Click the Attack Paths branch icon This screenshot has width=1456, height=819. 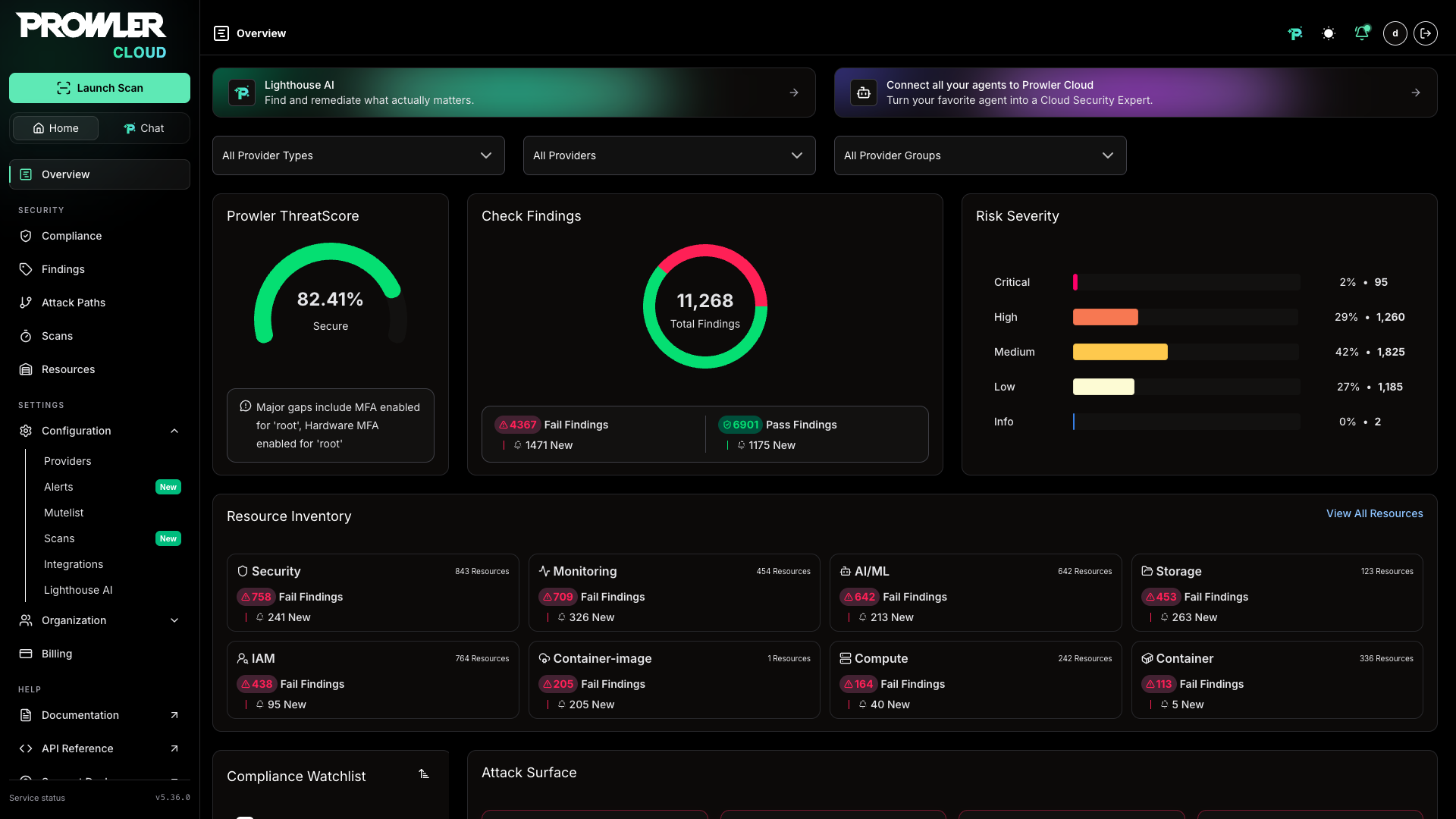[x=26, y=303]
